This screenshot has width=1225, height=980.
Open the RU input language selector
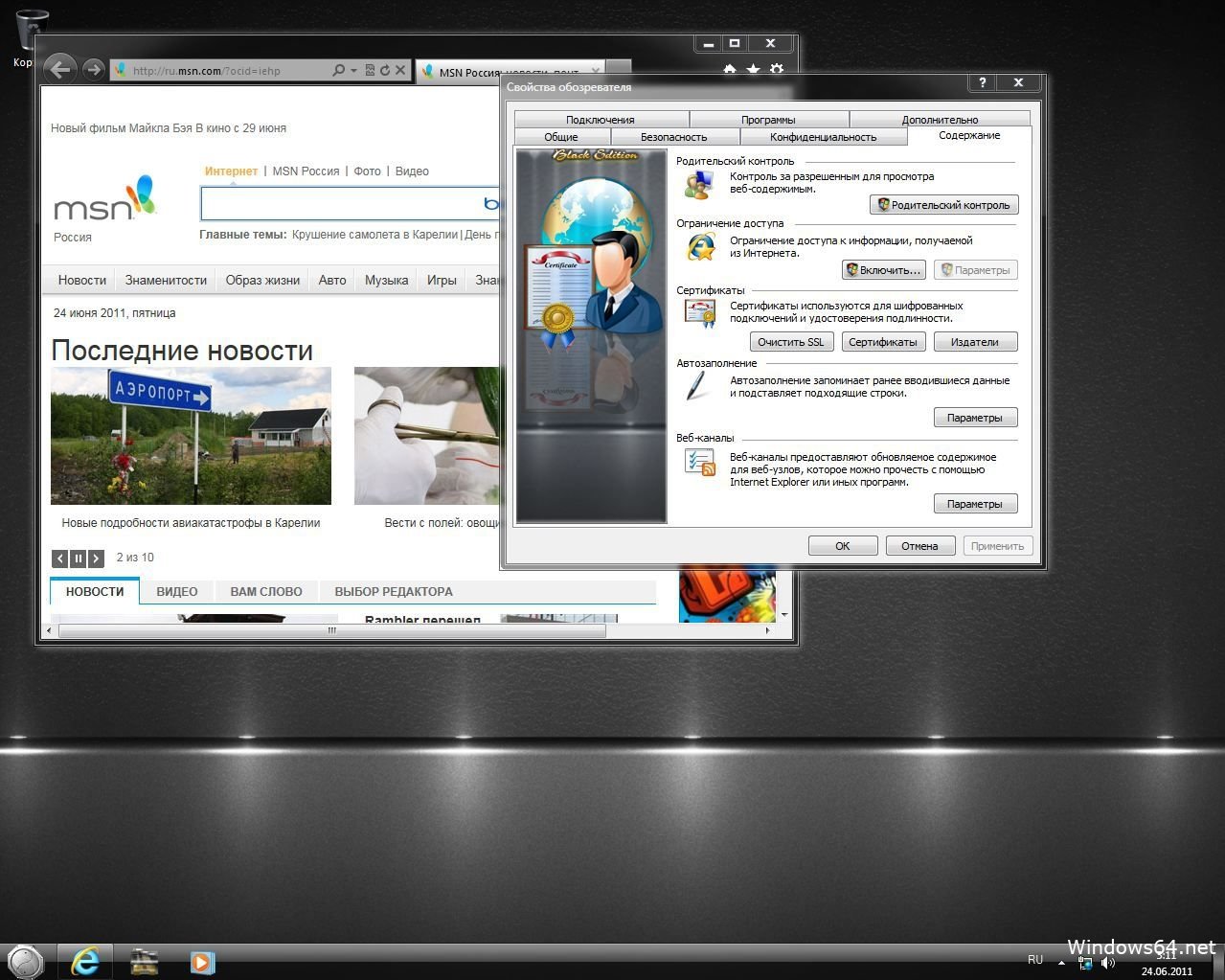[1035, 959]
